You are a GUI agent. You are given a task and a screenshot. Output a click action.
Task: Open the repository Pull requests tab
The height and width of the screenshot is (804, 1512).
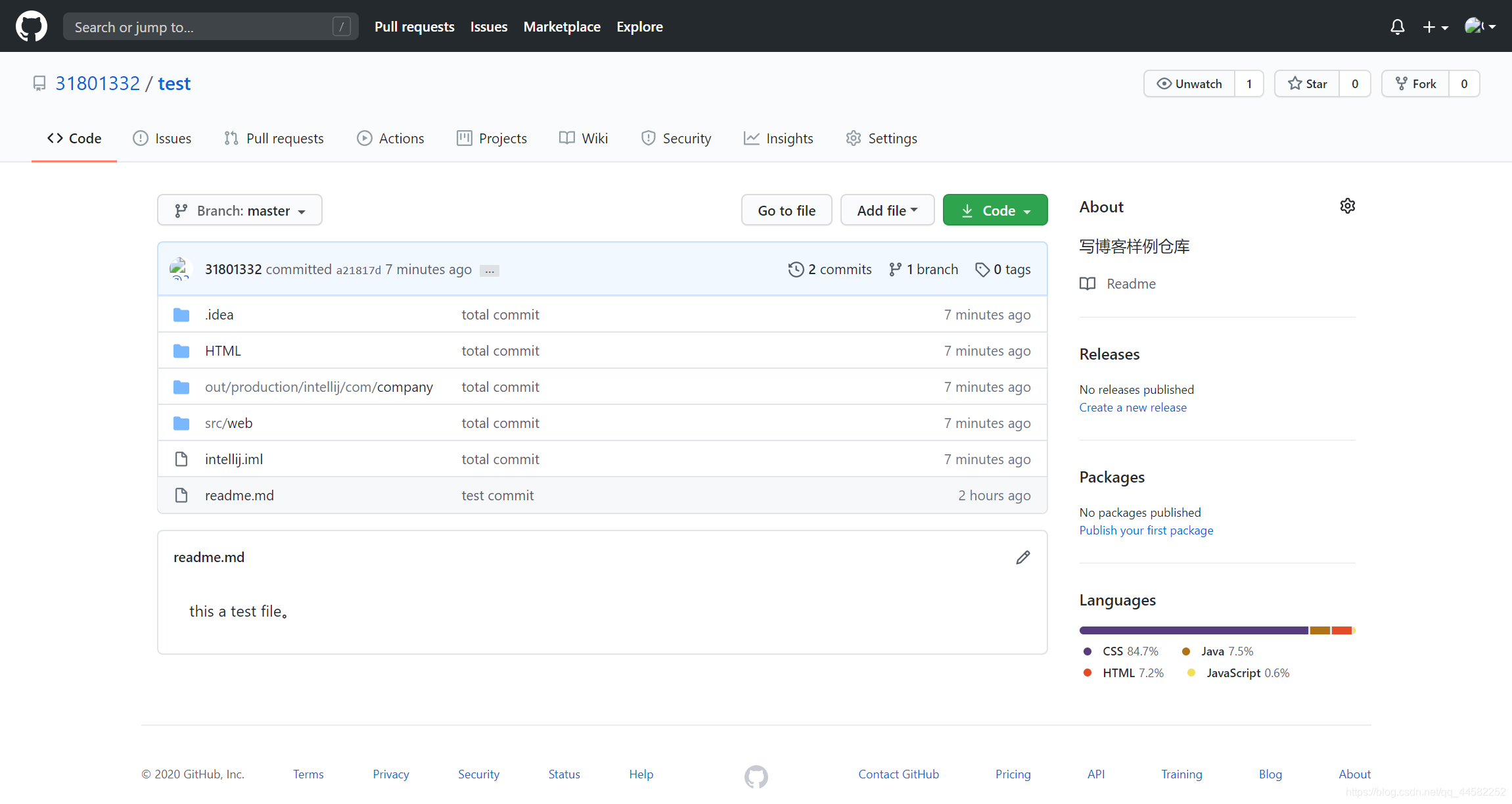tap(274, 138)
